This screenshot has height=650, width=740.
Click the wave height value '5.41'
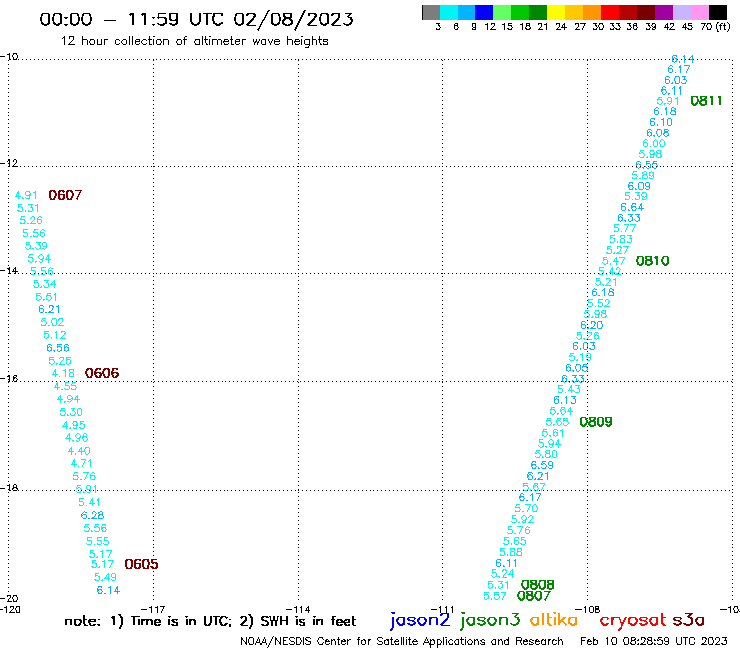pyautogui.click(x=89, y=502)
